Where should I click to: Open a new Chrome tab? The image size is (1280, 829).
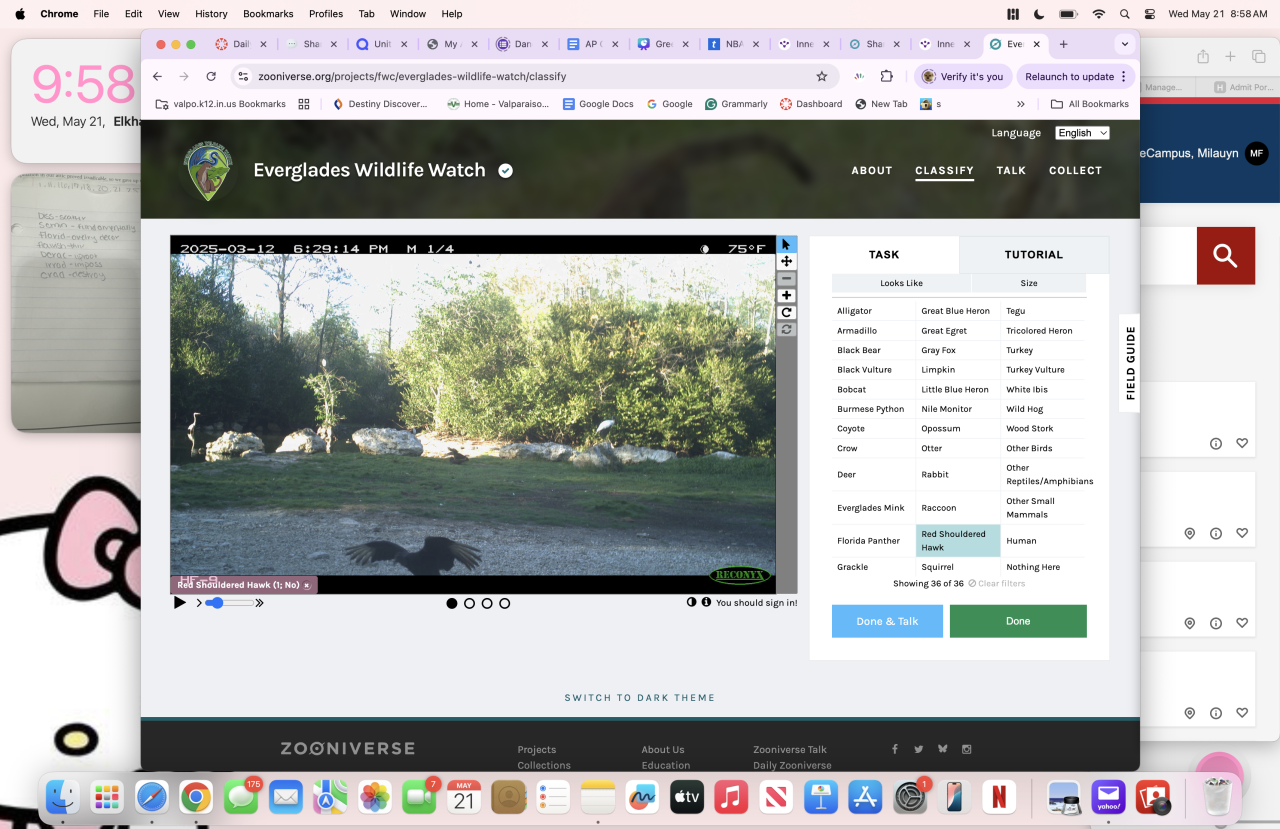[x=1063, y=44]
